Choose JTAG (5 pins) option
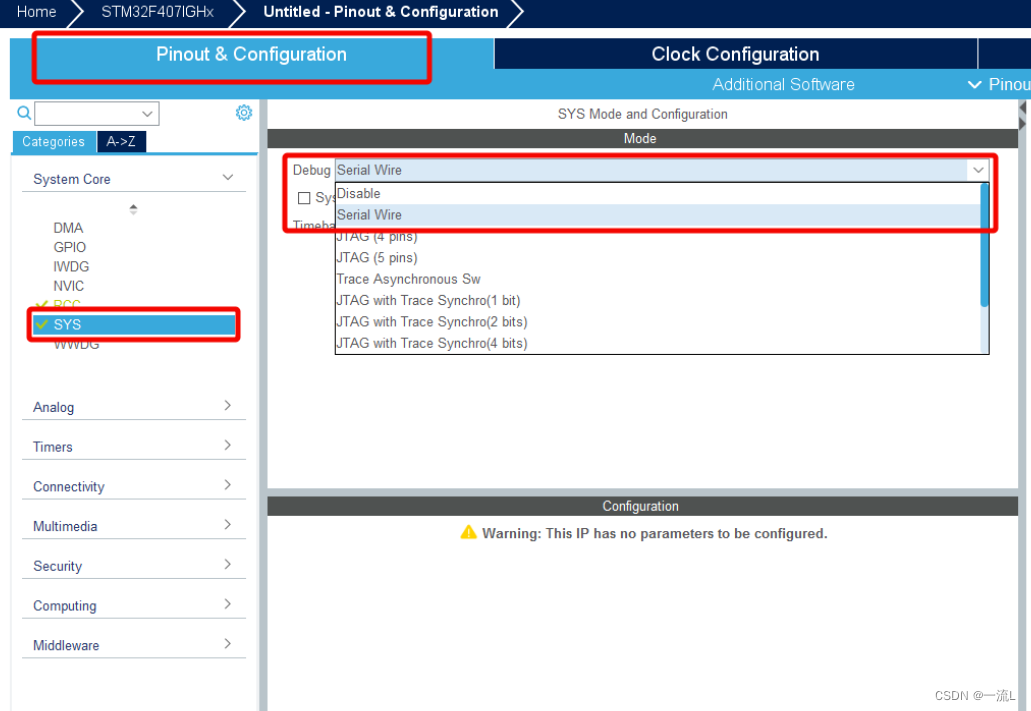 click(x=658, y=257)
